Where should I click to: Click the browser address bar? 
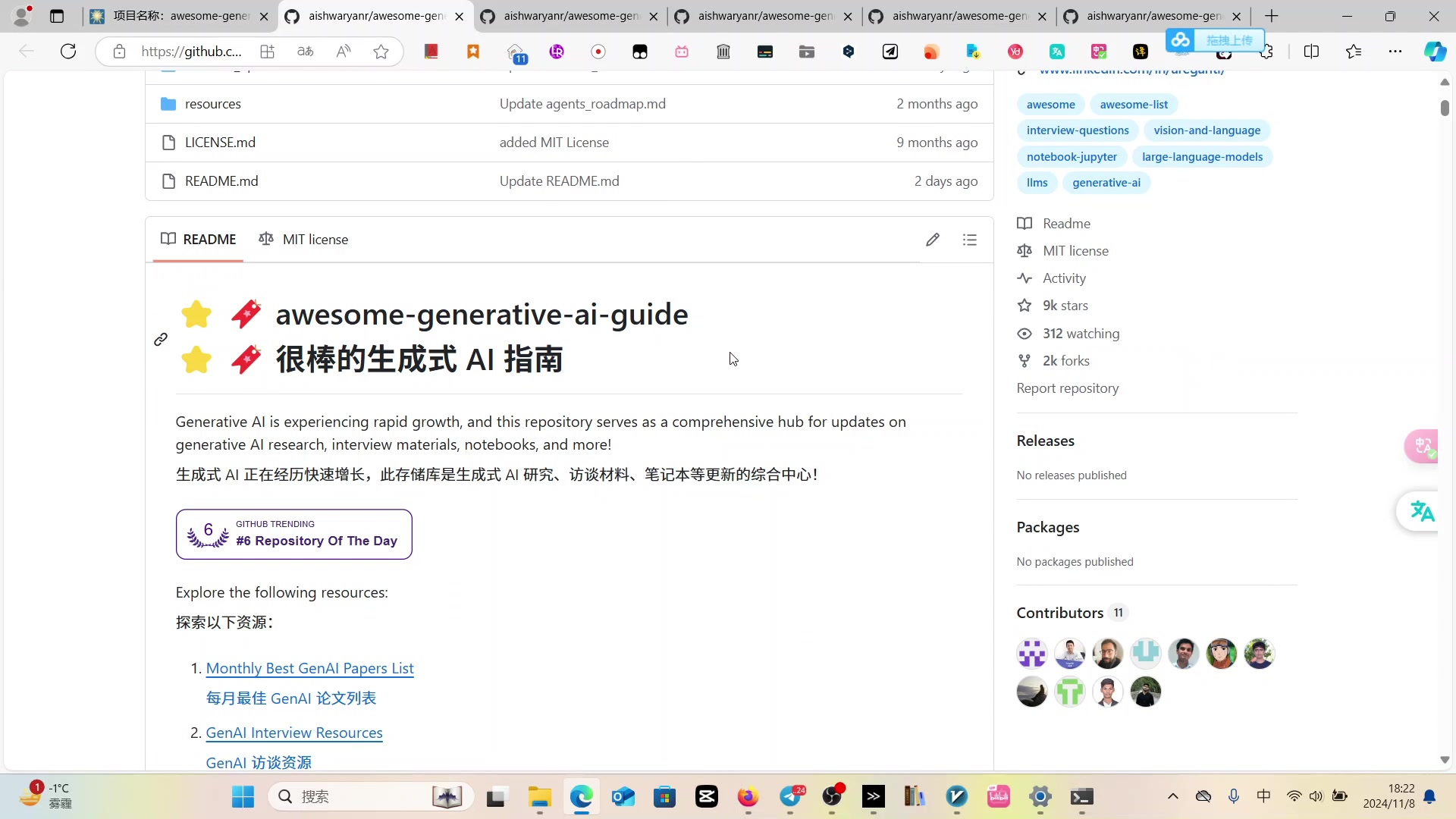point(191,52)
